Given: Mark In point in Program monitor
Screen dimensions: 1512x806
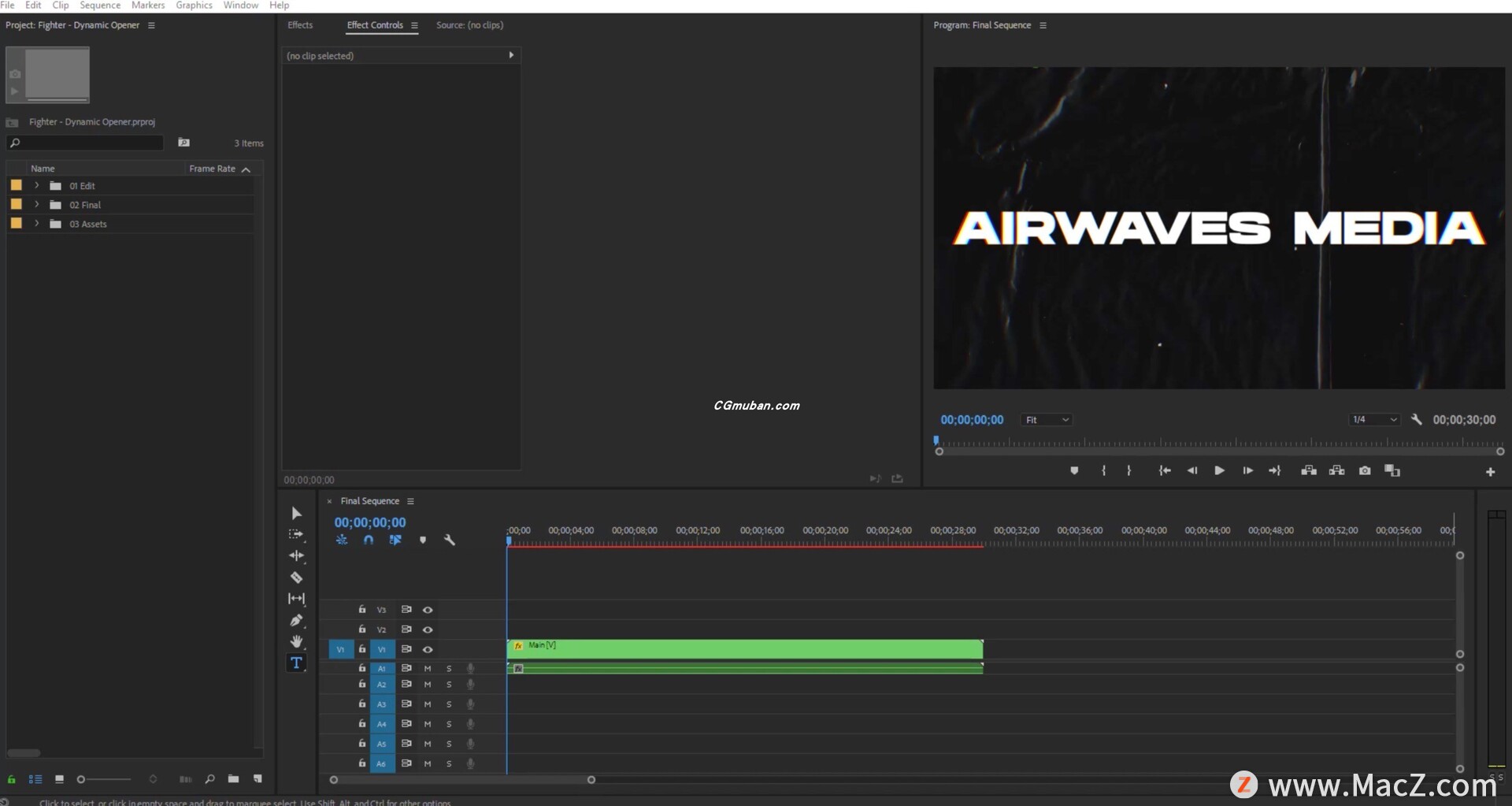Looking at the screenshot, I should (x=1104, y=470).
